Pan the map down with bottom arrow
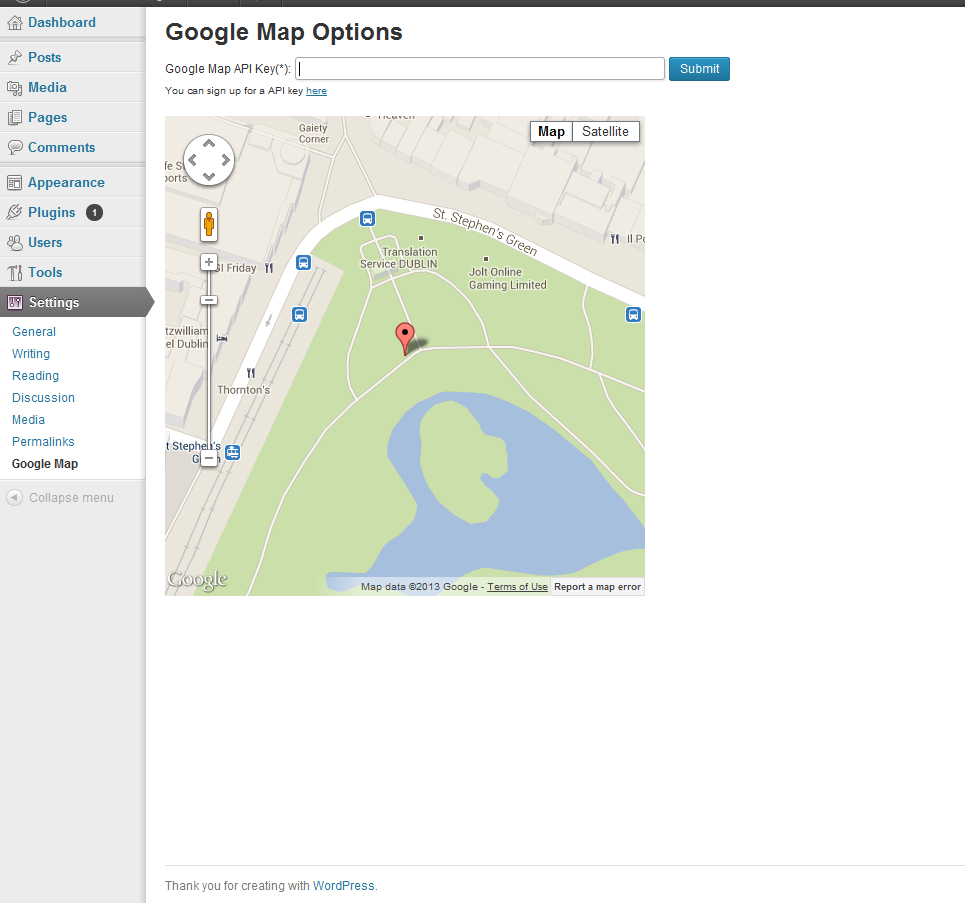 point(209,177)
